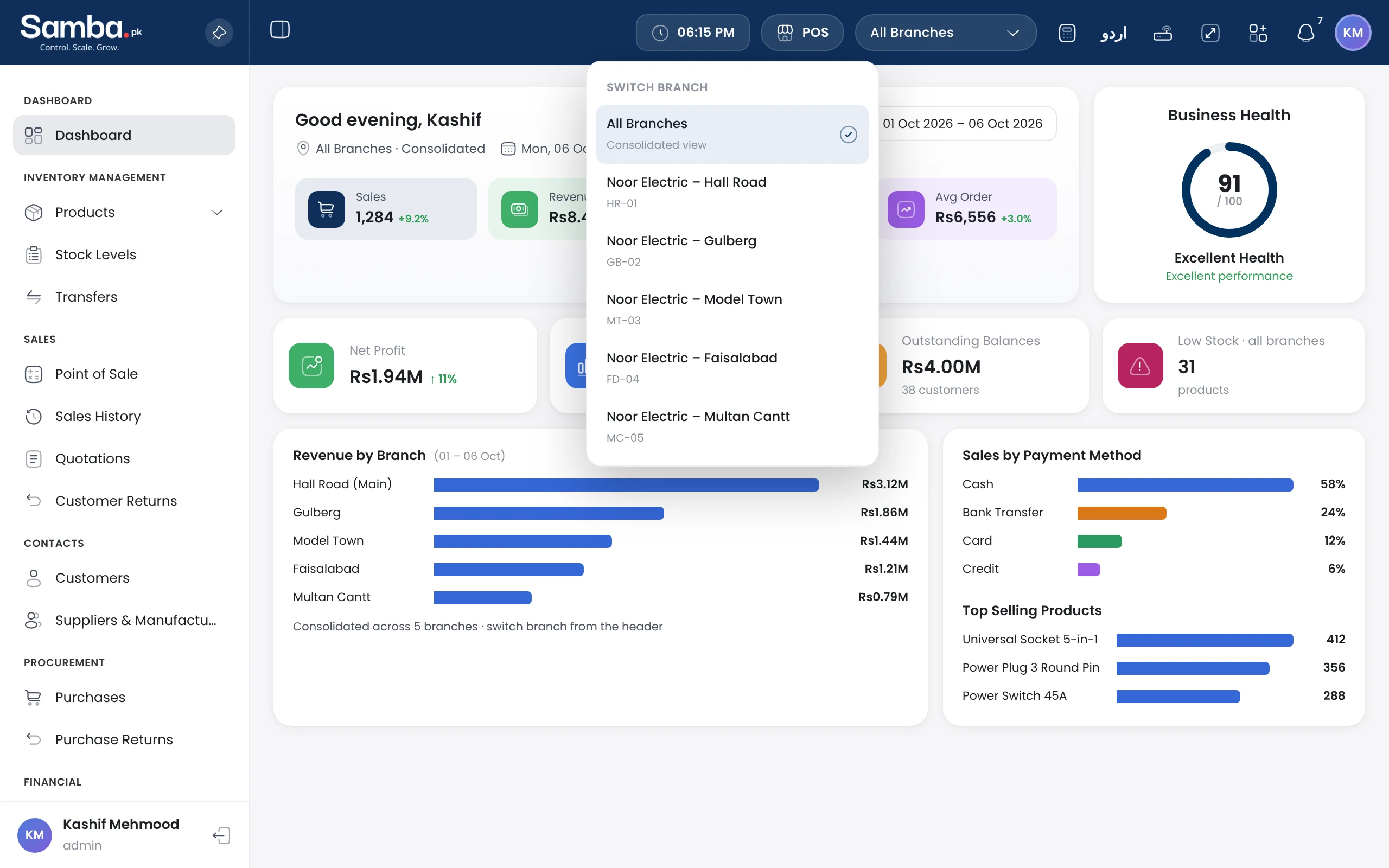
Task: Click the Sales cart icon tile
Action: (x=326, y=209)
